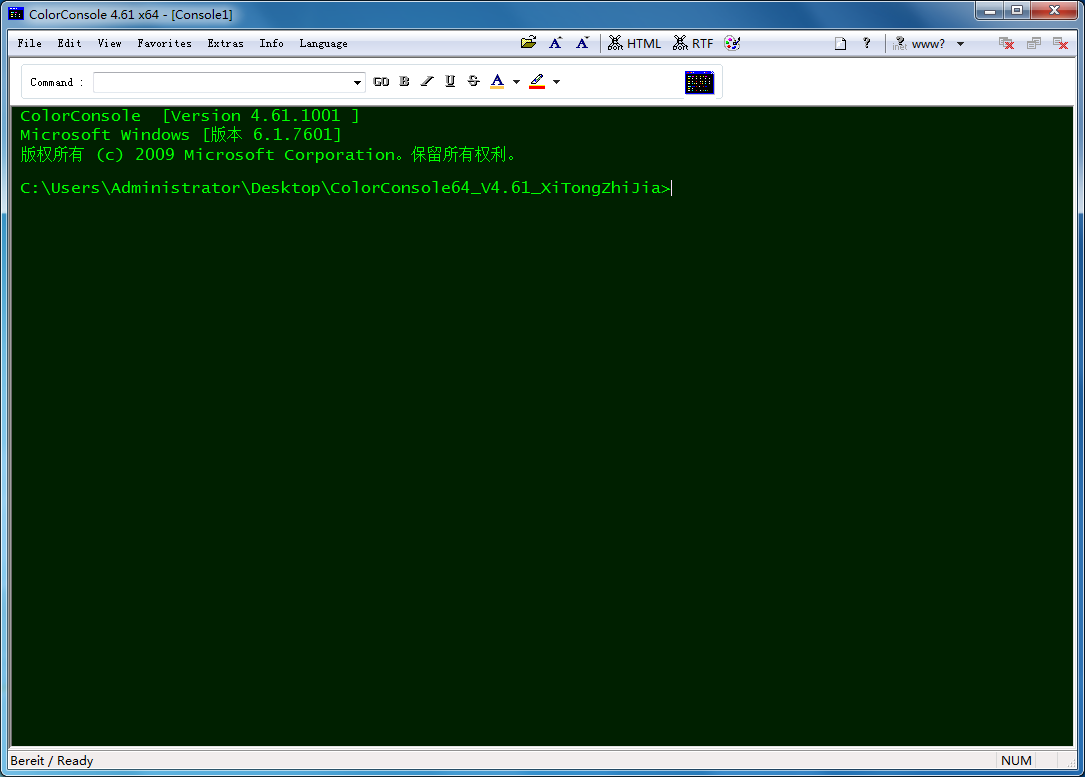Viewport: 1085px width, 777px height.
Task: Click the www? internet button
Action: click(x=919, y=44)
